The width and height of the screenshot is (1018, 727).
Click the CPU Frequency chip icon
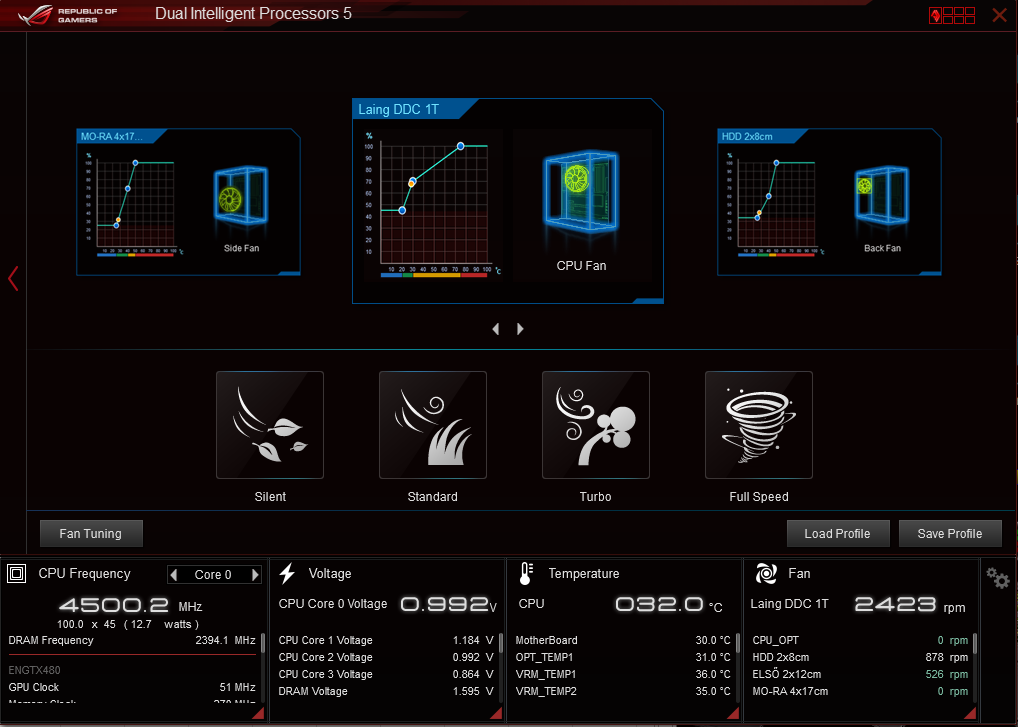(16, 574)
